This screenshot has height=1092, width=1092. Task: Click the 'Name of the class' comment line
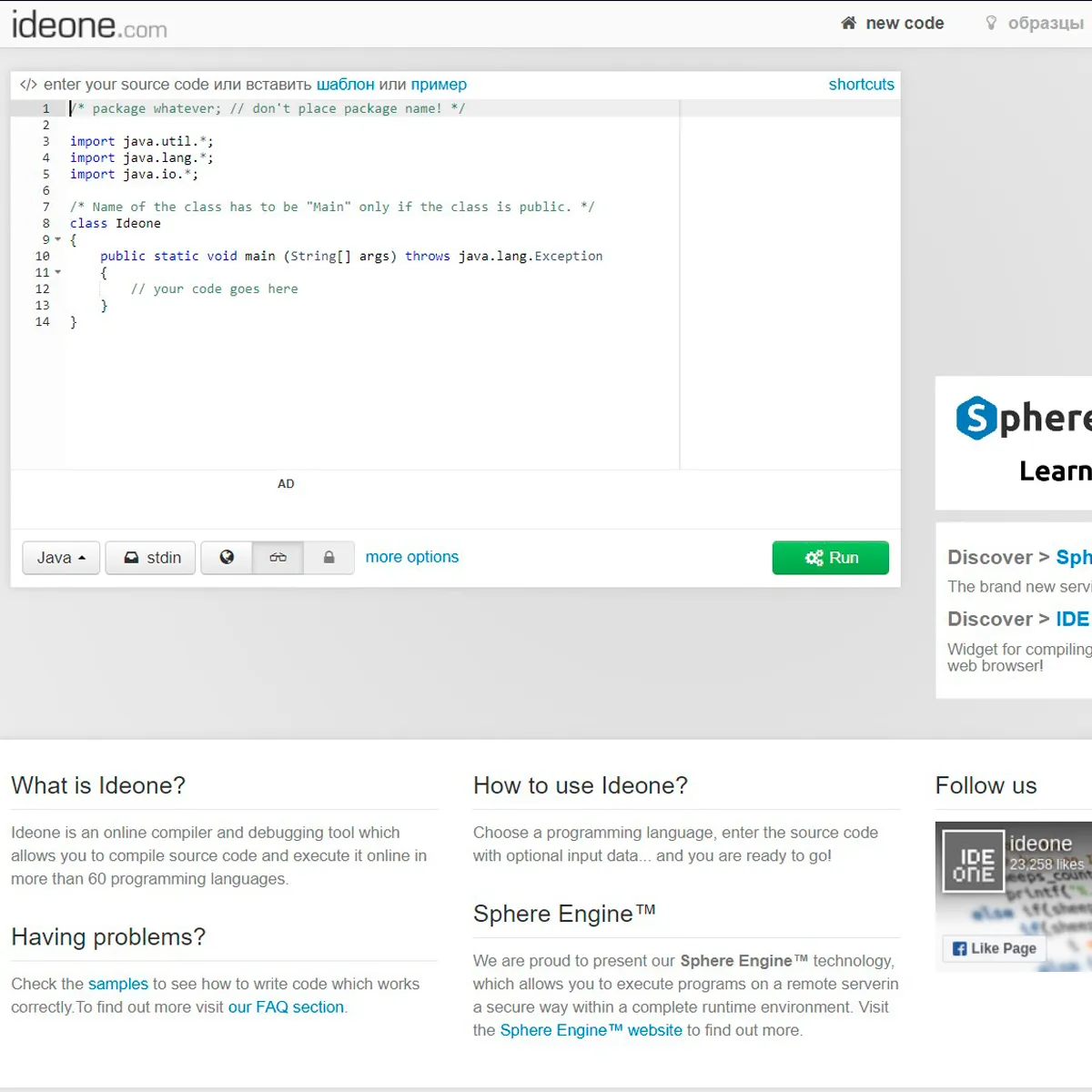(332, 207)
